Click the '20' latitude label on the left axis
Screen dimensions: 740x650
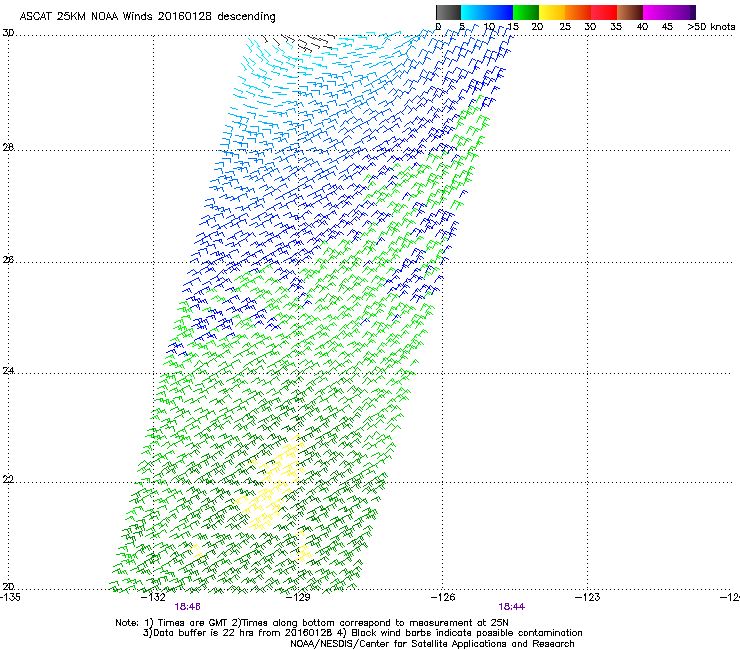pyautogui.click(x=8, y=587)
